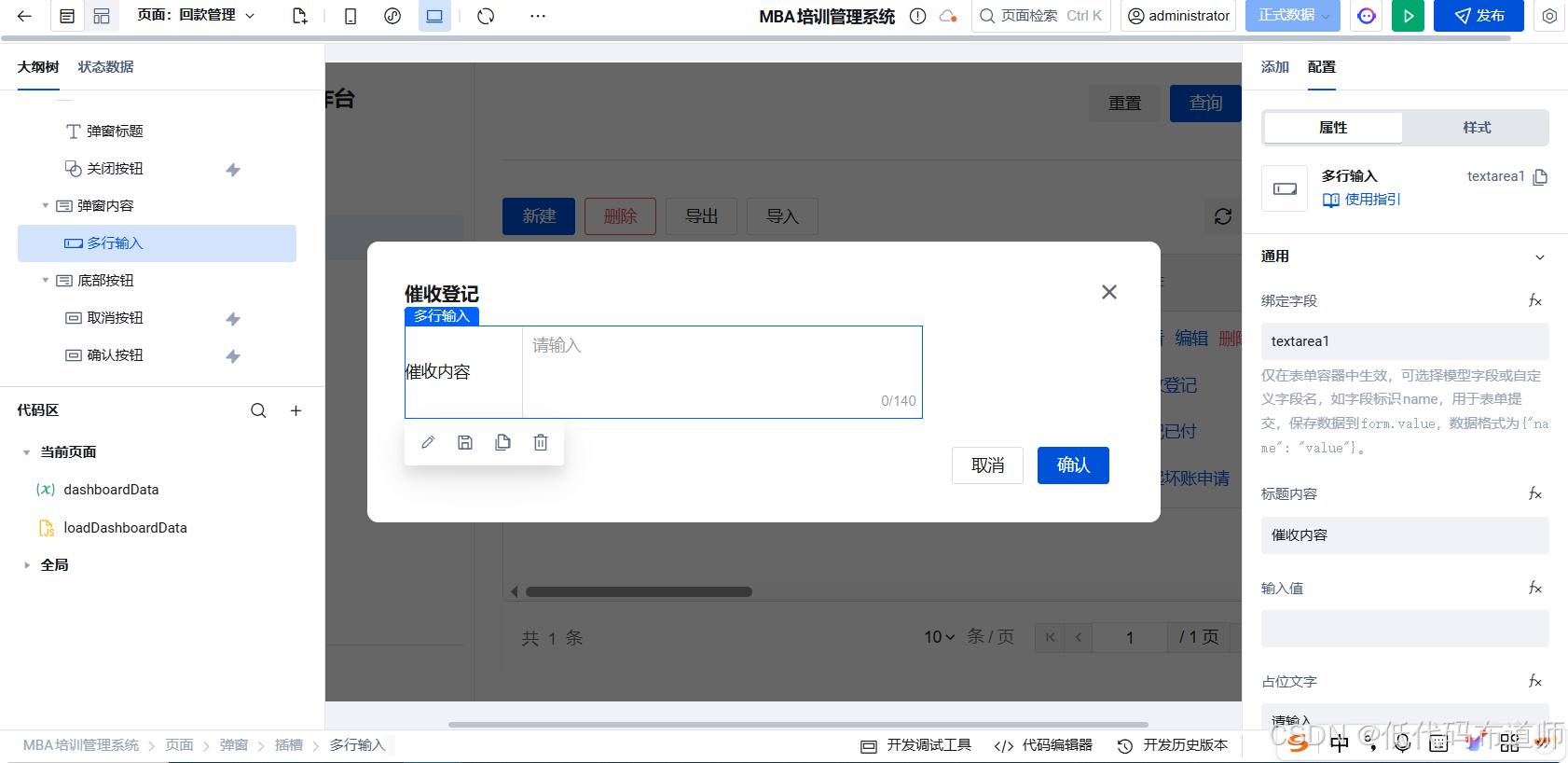Open the 正式数据 dropdown
Screen dimensions: 1568x763
1293,16
